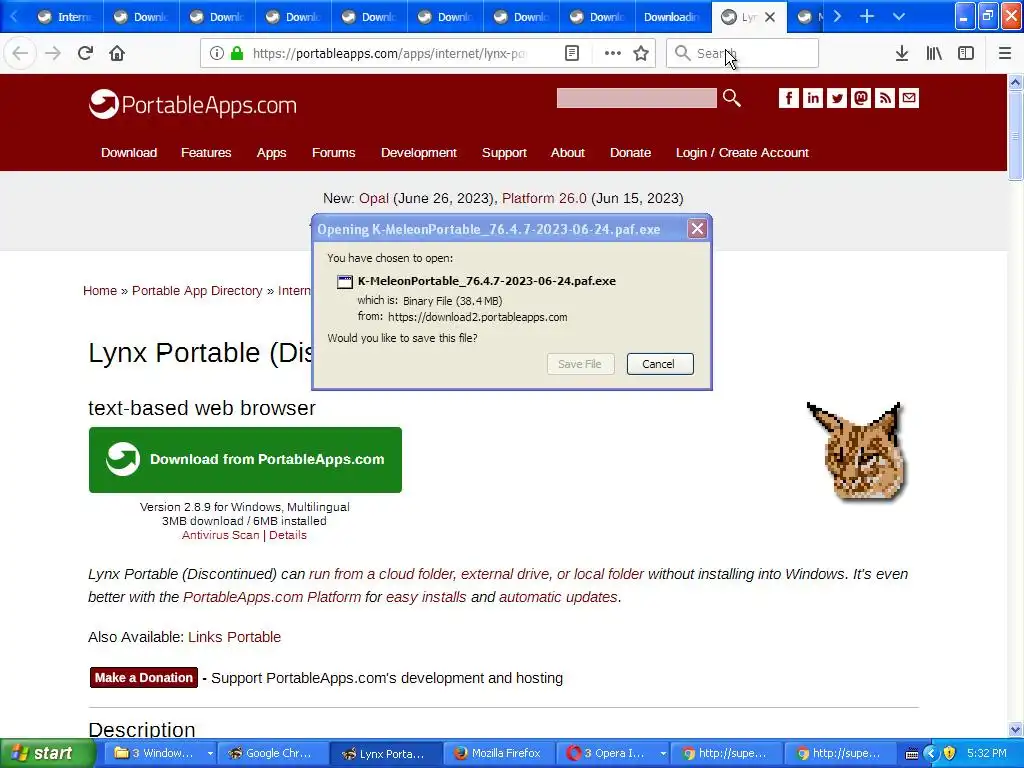Viewport: 1024px width, 768px height.
Task: Click the site search magnifier icon
Action: (x=732, y=98)
